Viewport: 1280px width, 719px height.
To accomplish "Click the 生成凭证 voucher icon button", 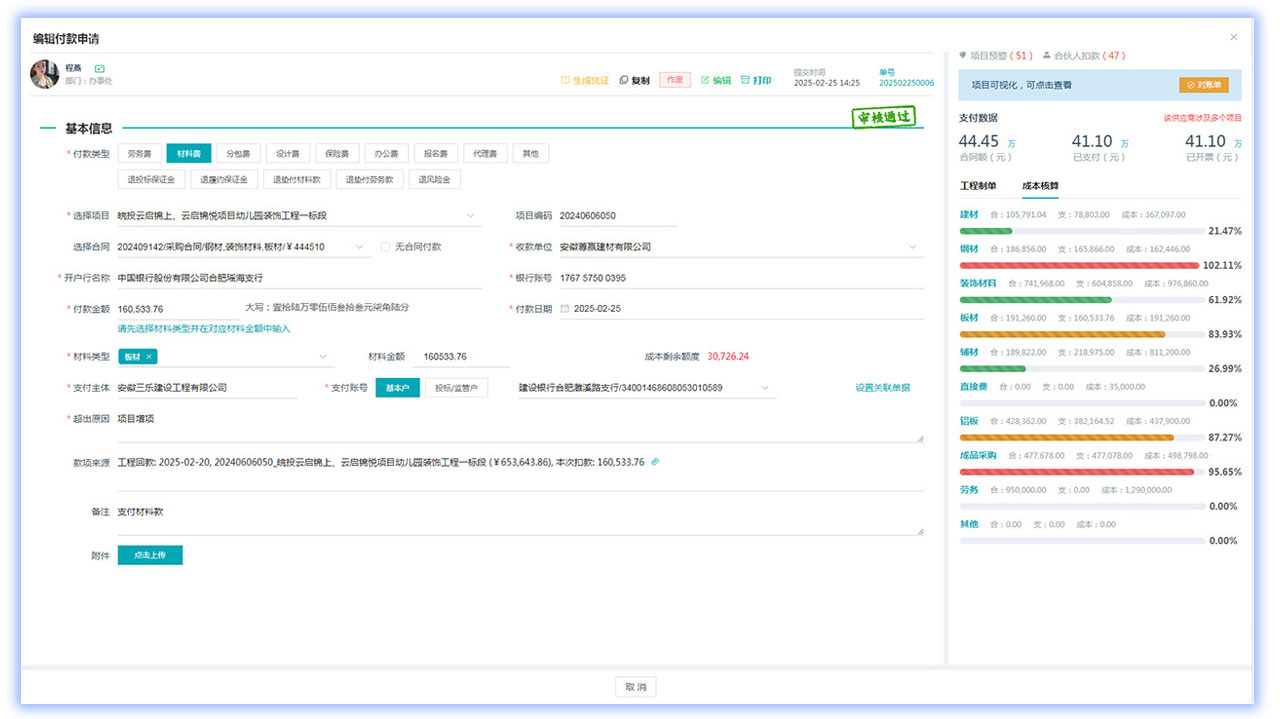I will [565, 80].
